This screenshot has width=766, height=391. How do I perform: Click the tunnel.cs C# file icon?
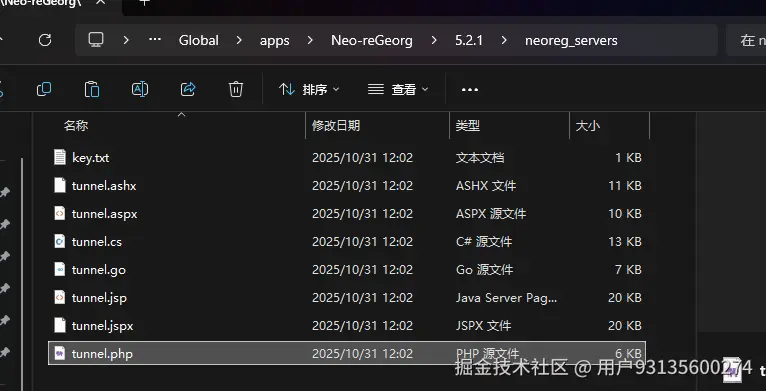[60, 241]
